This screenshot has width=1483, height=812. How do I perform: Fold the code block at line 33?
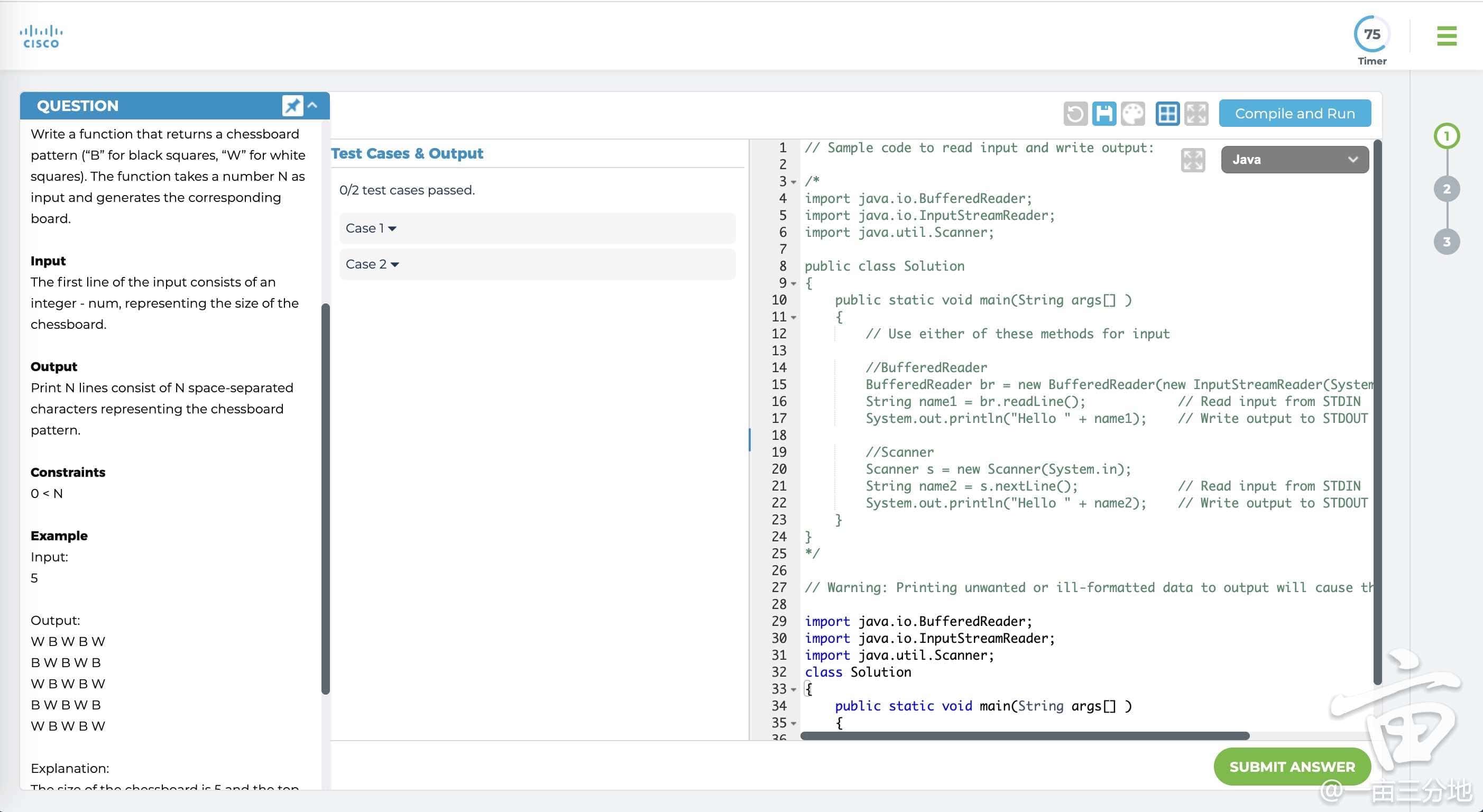coord(794,689)
